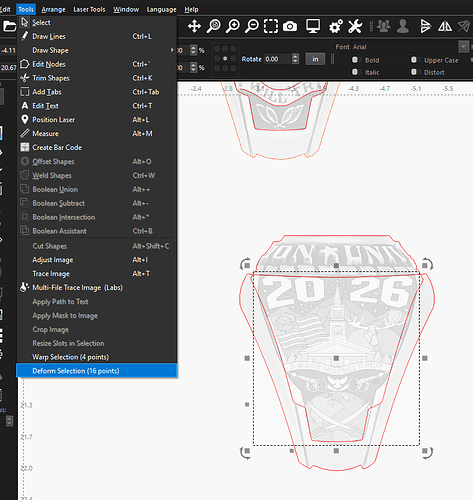
Task: Click the Rotate angle input field
Action: coord(278,59)
